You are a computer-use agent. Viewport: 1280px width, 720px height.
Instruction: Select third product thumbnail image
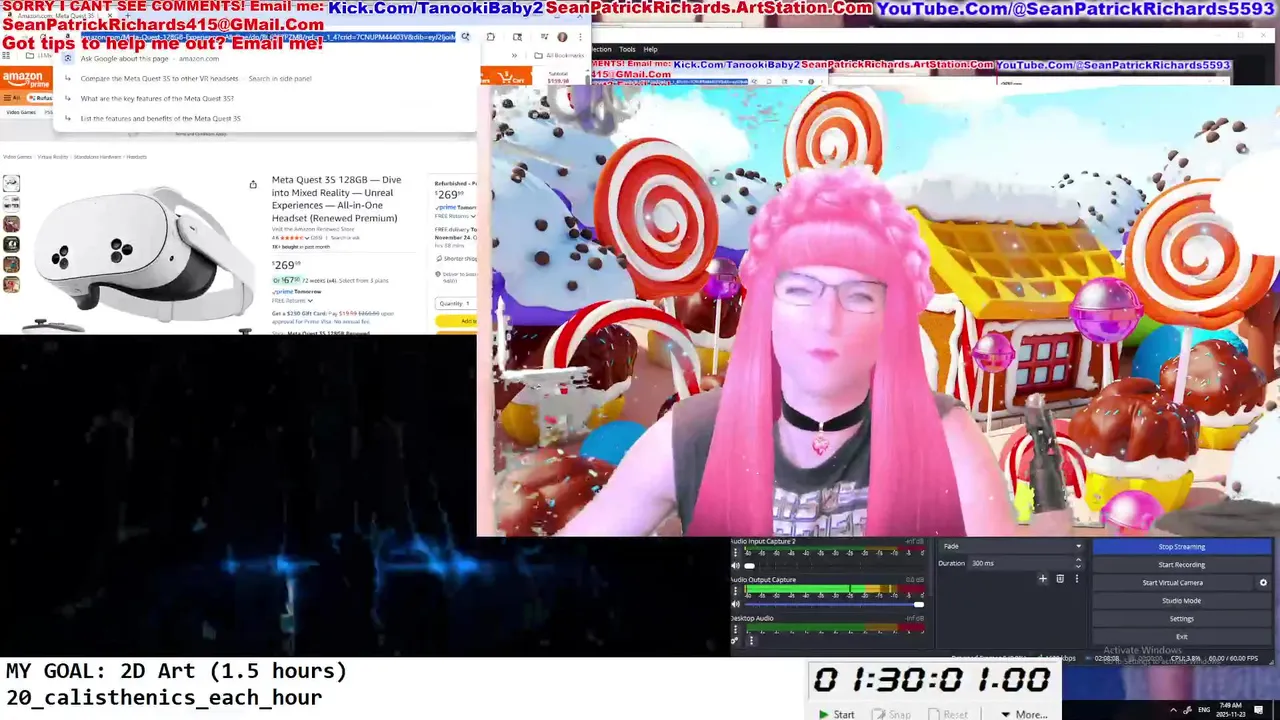(x=11, y=224)
